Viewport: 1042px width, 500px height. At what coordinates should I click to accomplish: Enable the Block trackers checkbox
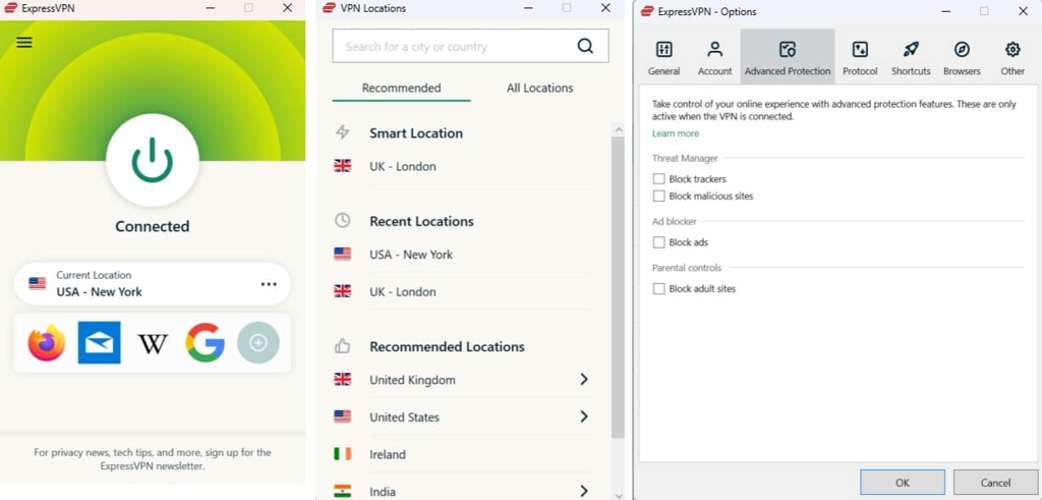coord(659,179)
